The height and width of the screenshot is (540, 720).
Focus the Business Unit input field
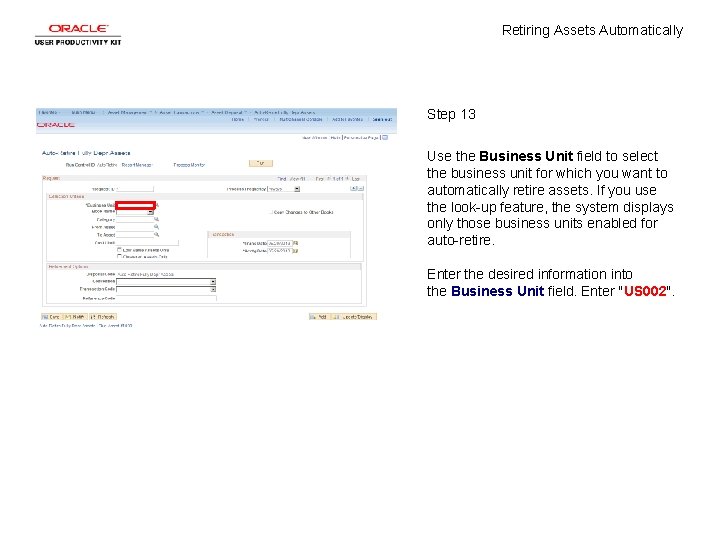(x=135, y=205)
